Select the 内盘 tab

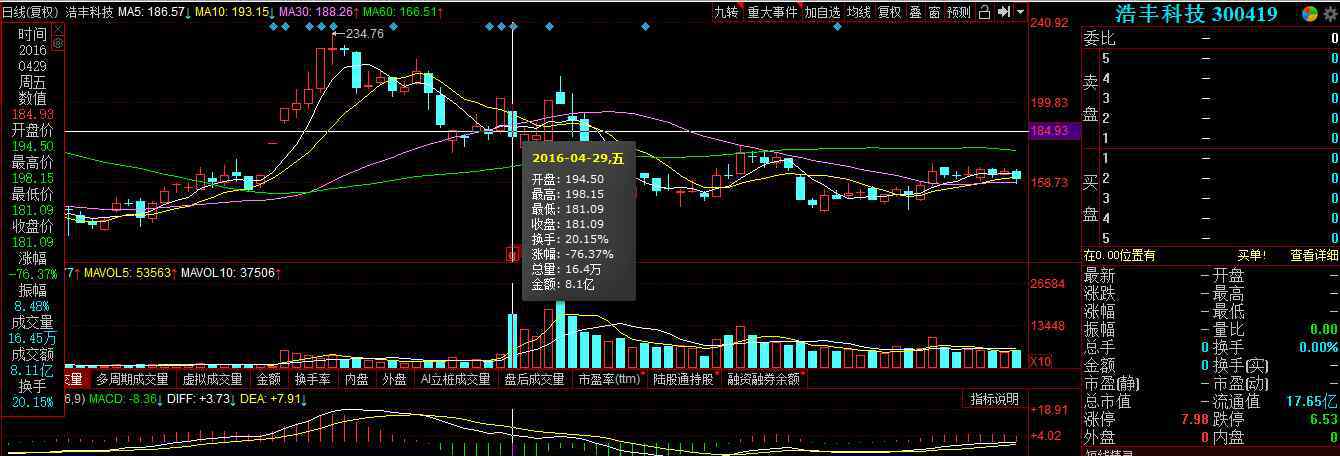(x=356, y=380)
